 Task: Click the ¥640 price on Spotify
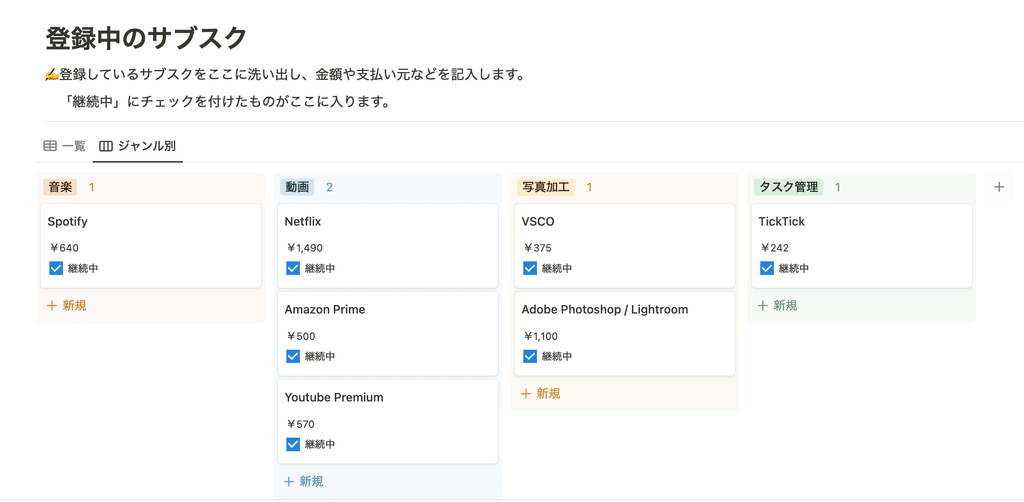tap(64, 248)
